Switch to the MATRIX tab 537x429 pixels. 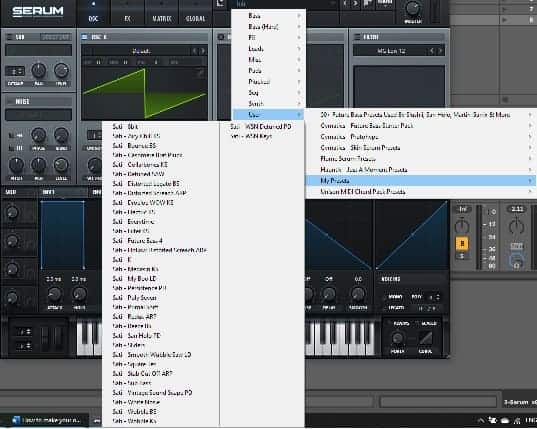click(x=162, y=18)
